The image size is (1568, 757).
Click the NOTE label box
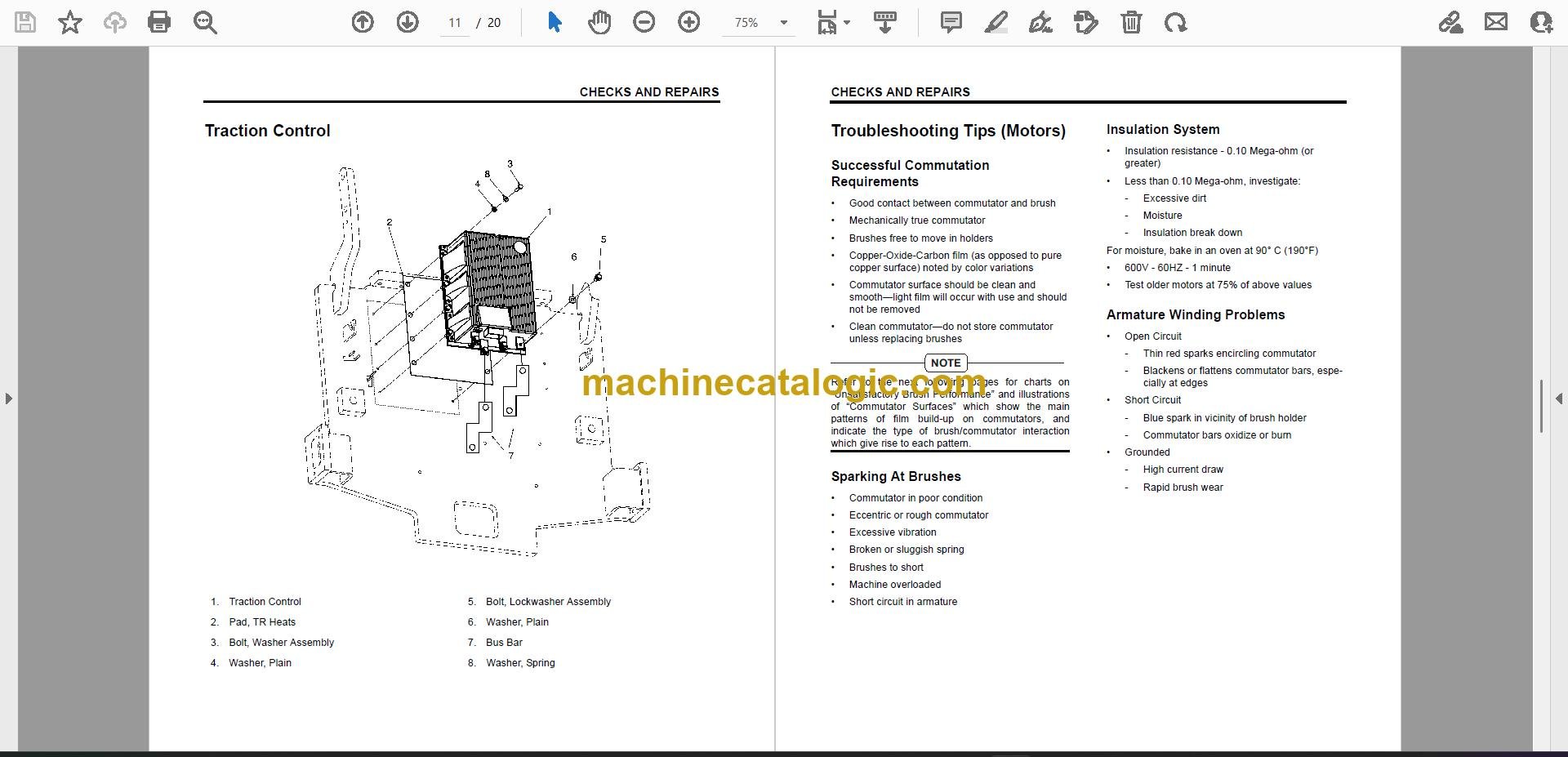coord(946,363)
